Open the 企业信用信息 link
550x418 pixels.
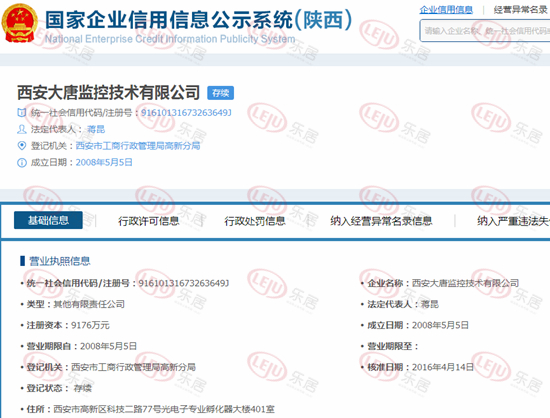[x=446, y=10]
